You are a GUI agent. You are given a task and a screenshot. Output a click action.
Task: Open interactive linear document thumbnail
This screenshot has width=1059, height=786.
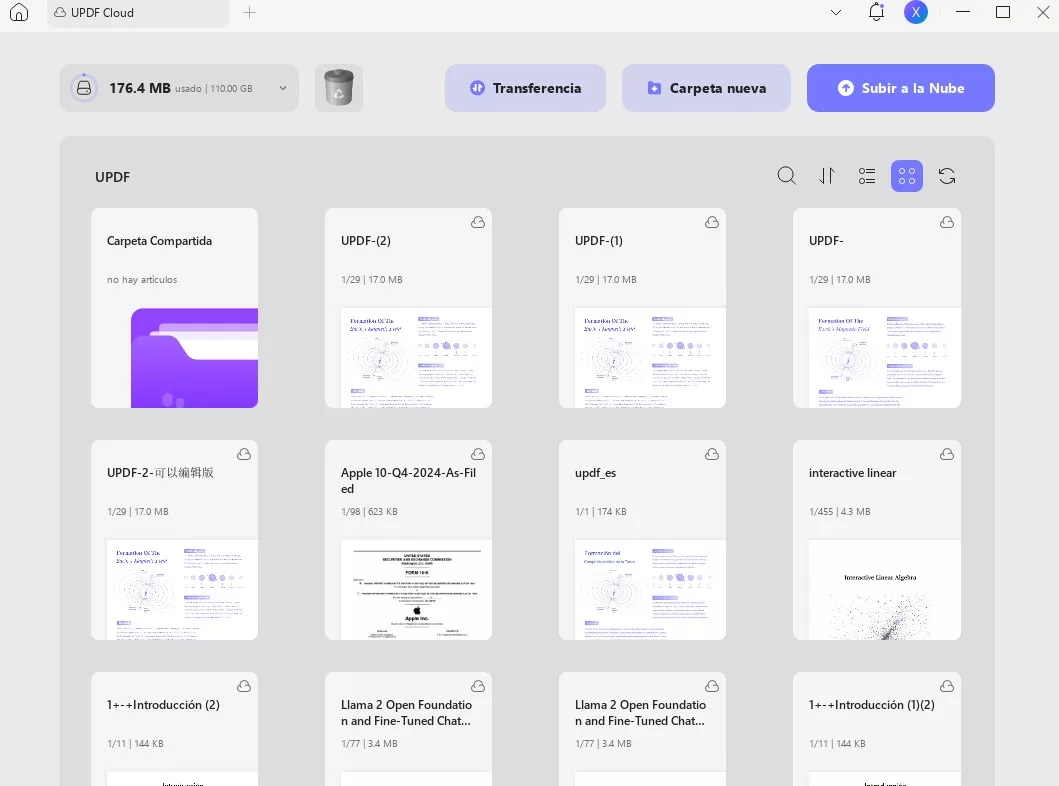pyautogui.click(x=884, y=590)
